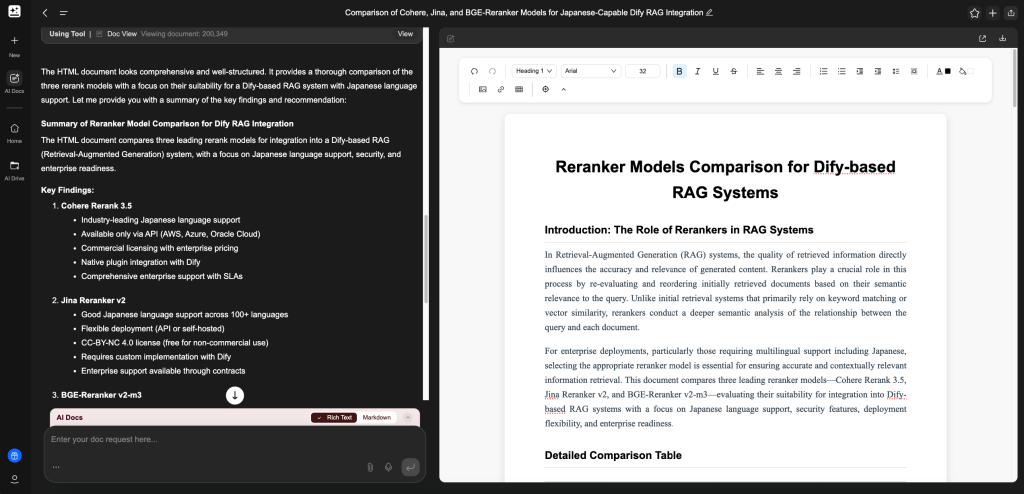Star this conversation as favorite
This screenshot has width=1024, height=494.
(974, 13)
